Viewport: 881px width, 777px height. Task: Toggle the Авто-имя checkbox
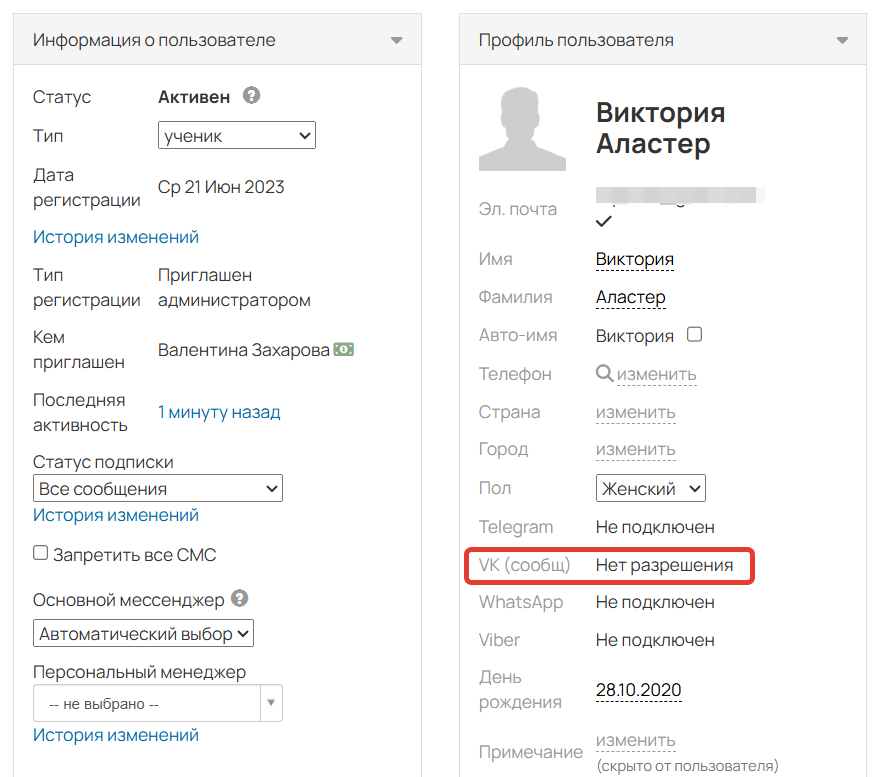694,334
